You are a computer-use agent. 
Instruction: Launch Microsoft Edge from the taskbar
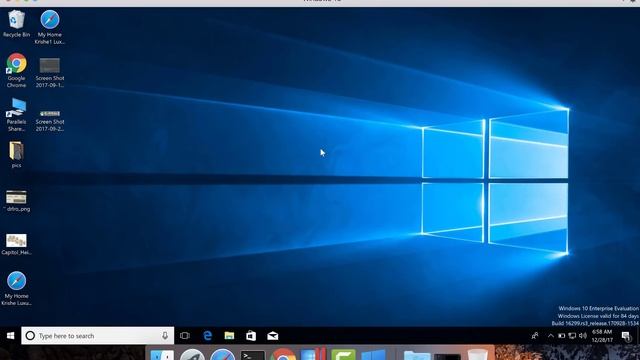207,336
